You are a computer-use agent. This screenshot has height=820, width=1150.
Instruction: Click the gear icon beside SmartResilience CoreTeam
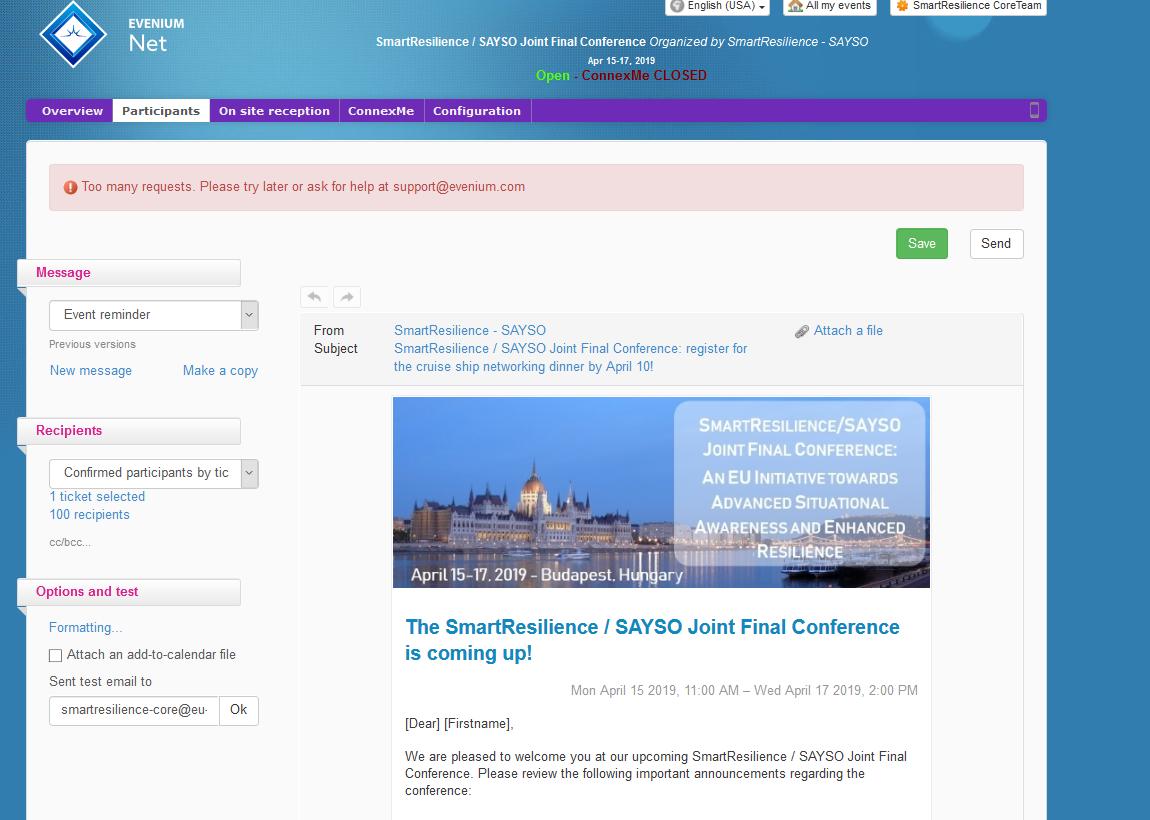[x=903, y=6]
